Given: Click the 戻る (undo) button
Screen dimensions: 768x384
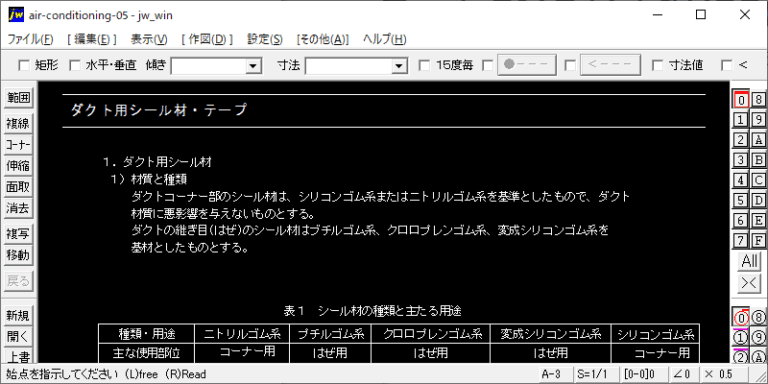Looking at the screenshot, I should point(18,281).
